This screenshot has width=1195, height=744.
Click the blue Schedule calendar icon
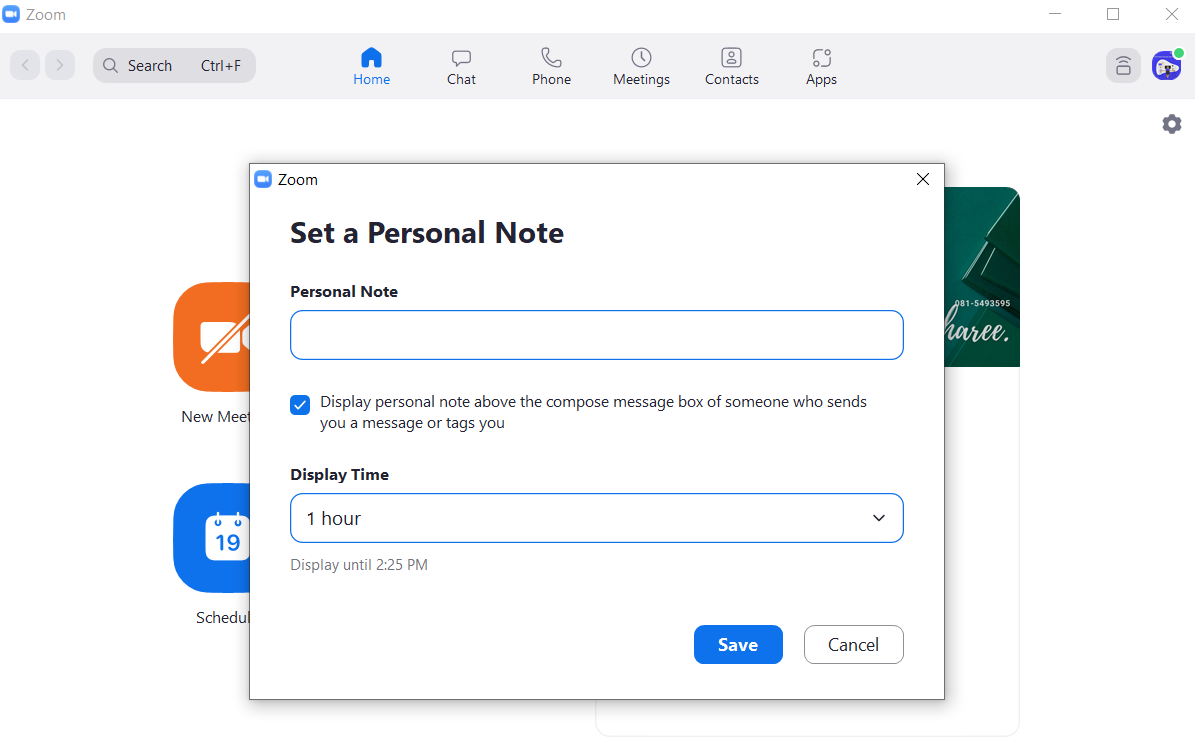212,537
